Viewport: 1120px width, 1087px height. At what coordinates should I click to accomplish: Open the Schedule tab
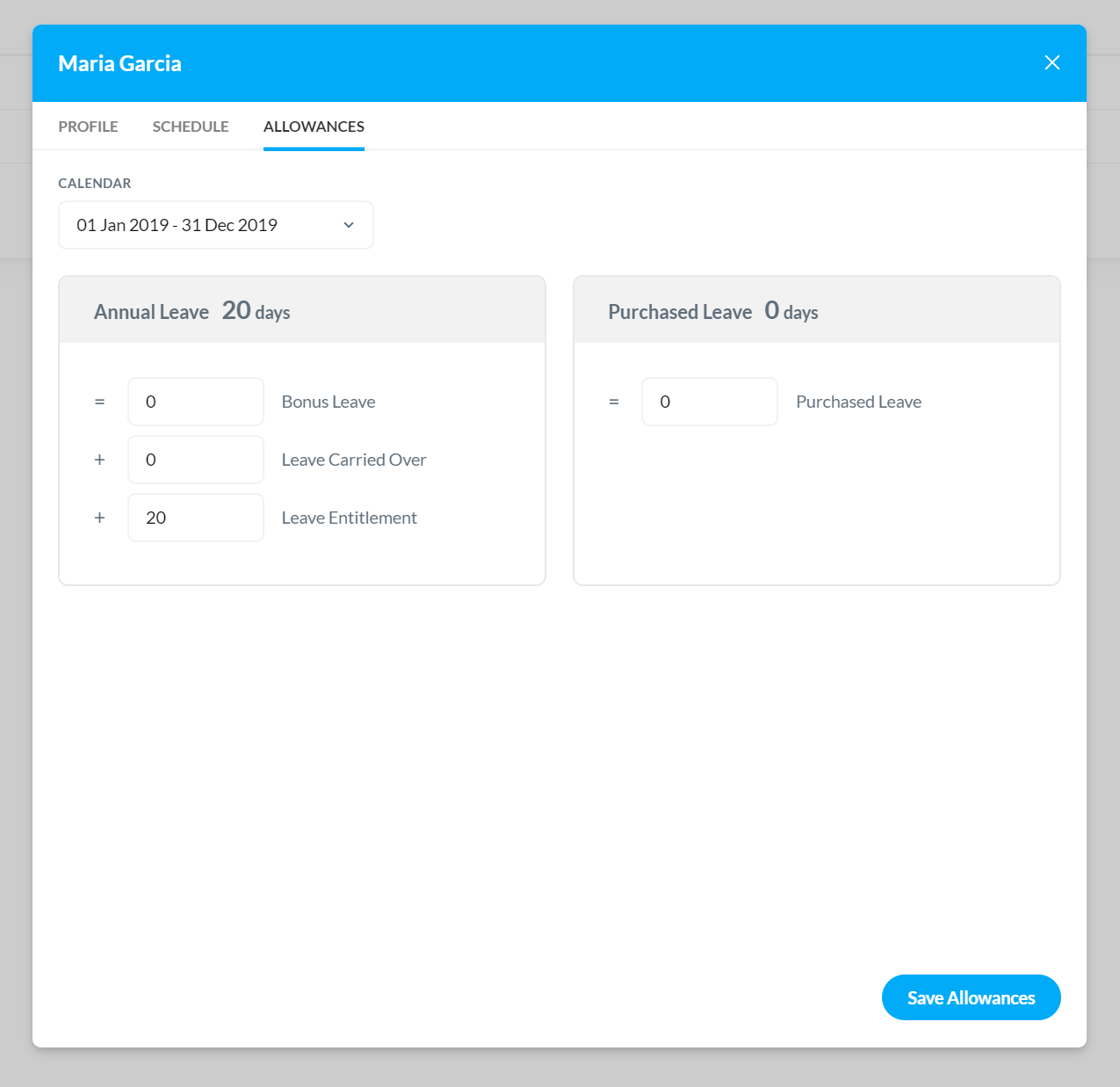point(191,127)
